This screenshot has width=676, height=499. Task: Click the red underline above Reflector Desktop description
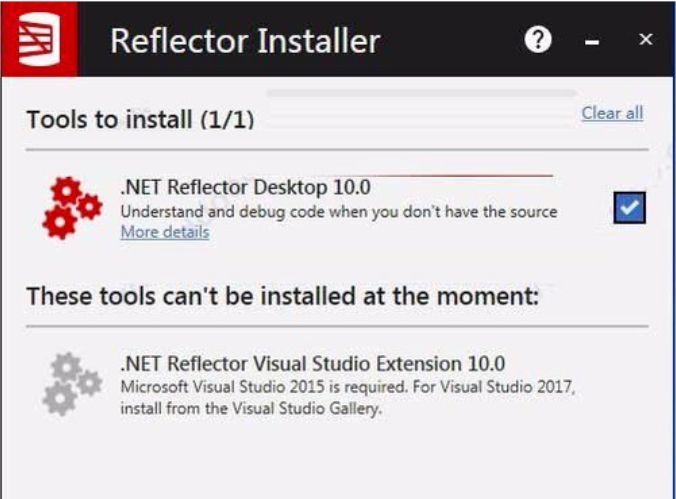tap(446, 176)
